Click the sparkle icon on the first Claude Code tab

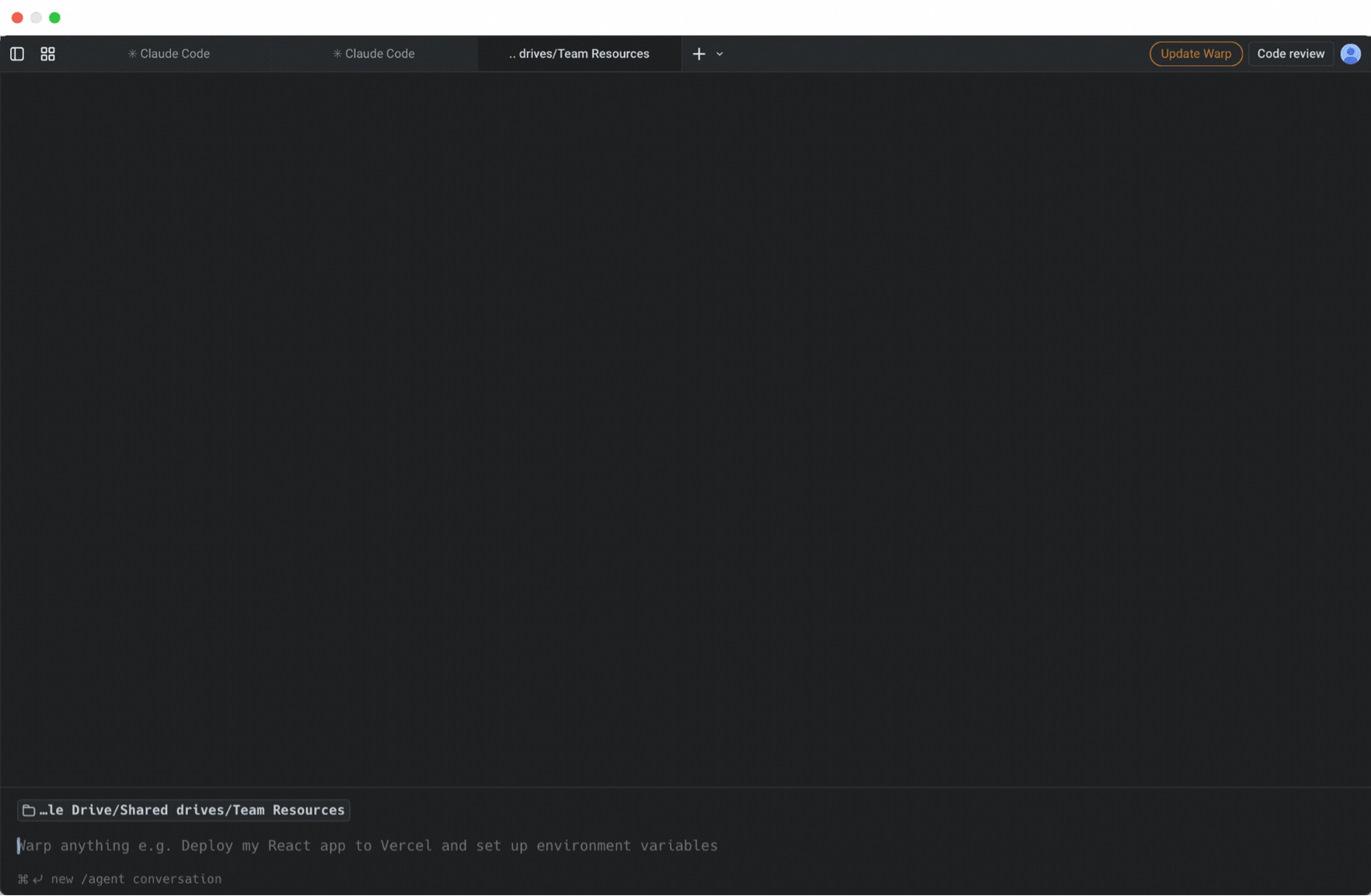click(132, 54)
